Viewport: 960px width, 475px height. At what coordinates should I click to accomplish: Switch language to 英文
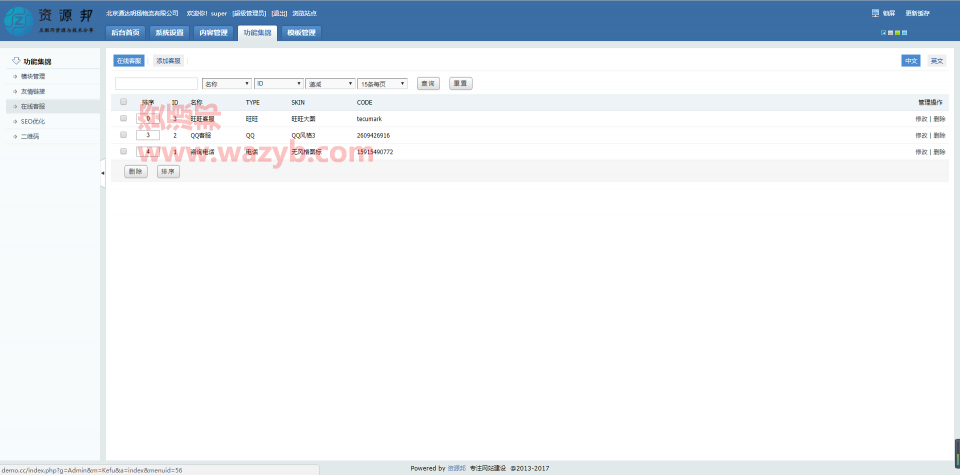click(x=937, y=61)
